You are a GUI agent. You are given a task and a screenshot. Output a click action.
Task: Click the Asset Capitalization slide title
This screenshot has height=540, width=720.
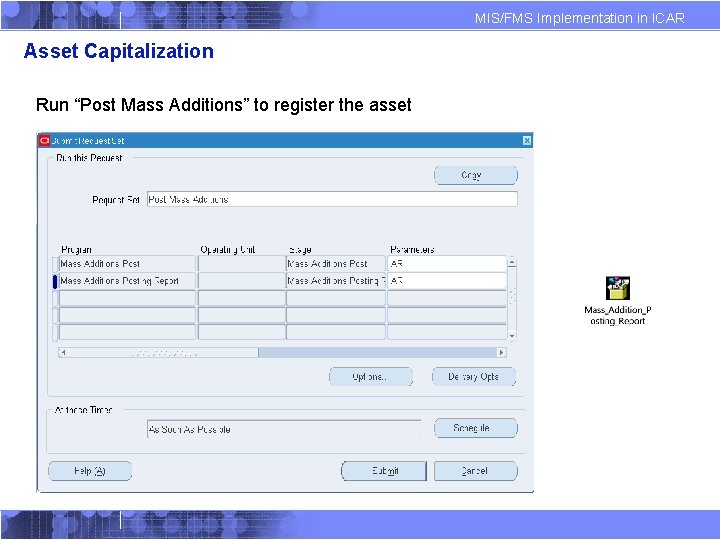coord(119,51)
